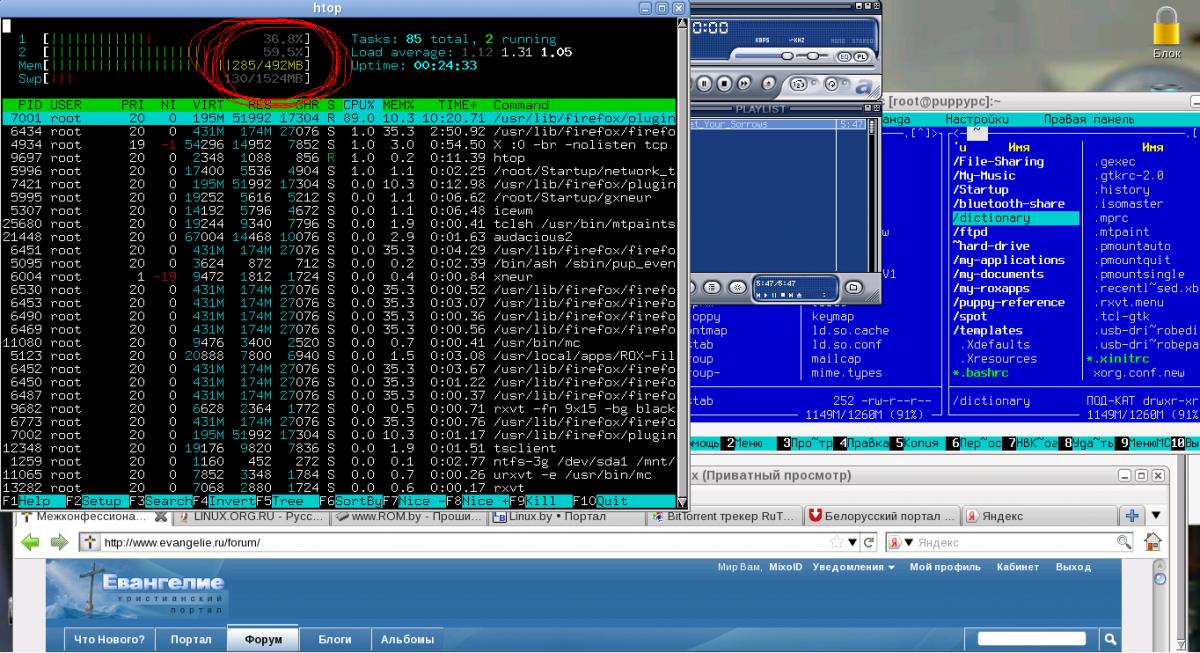
Task: Open the URL history dropdown arrow
Action: click(x=853, y=542)
